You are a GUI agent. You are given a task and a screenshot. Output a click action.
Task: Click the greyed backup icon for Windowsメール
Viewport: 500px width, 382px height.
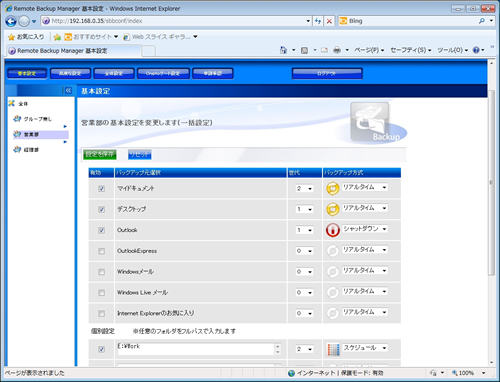(x=332, y=272)
